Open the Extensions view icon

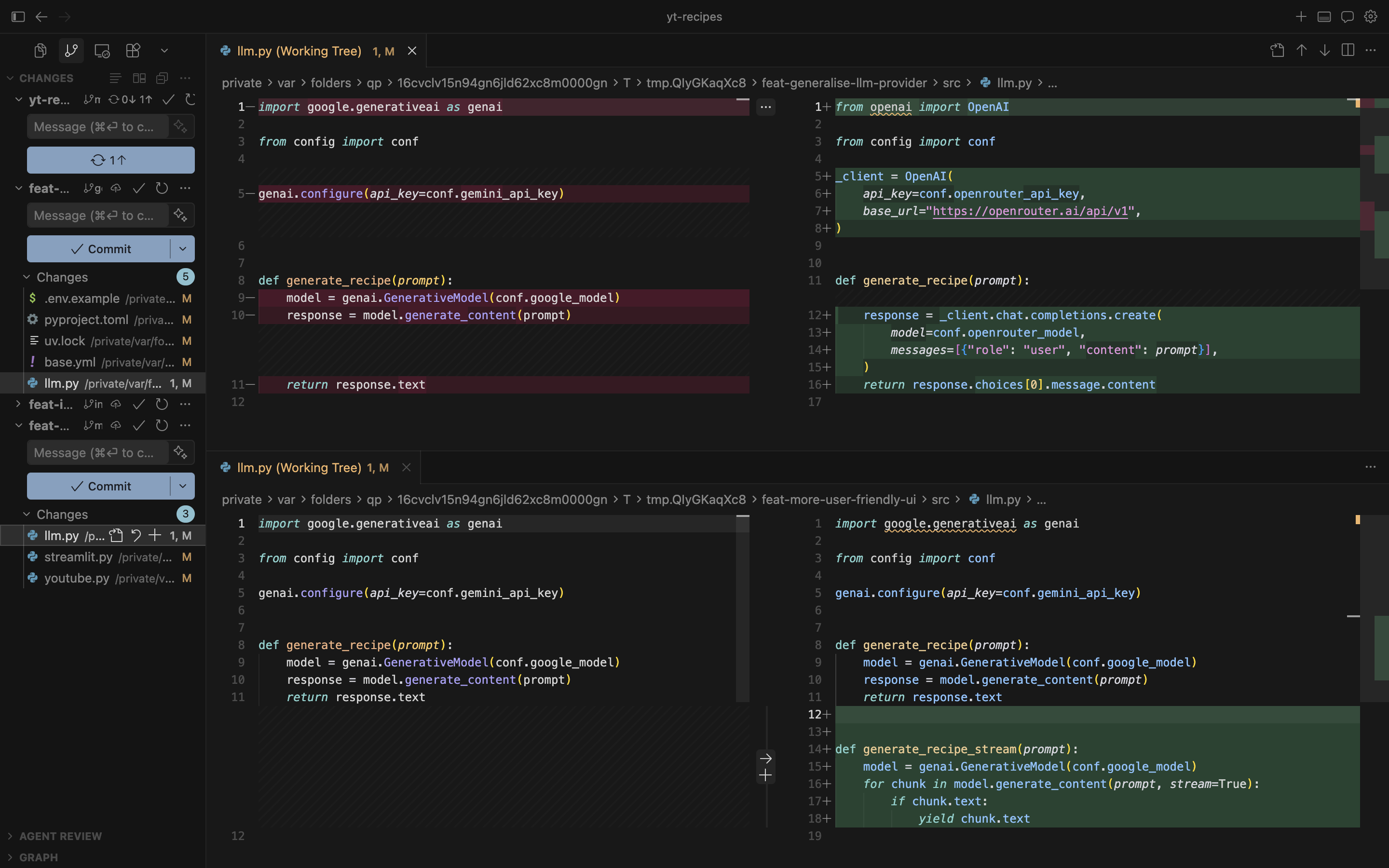[x=133, y=51]
